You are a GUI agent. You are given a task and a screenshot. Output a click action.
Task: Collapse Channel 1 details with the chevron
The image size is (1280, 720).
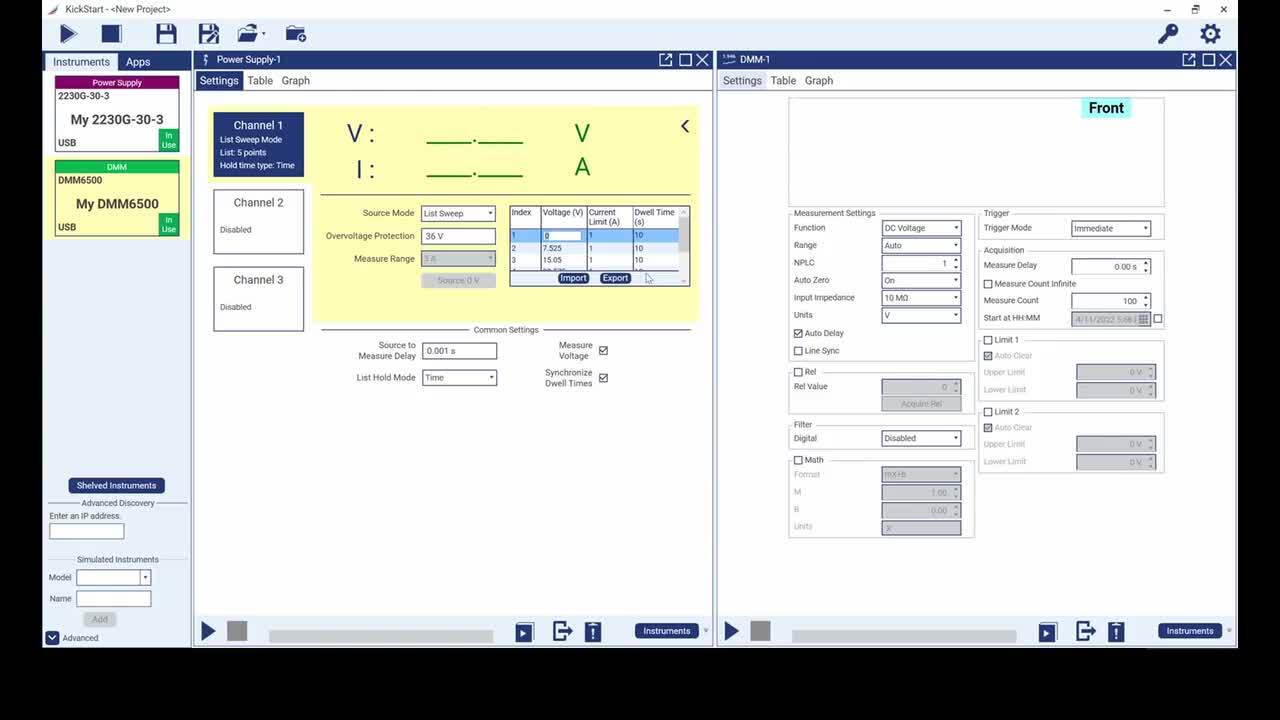[x=684, y=126]
